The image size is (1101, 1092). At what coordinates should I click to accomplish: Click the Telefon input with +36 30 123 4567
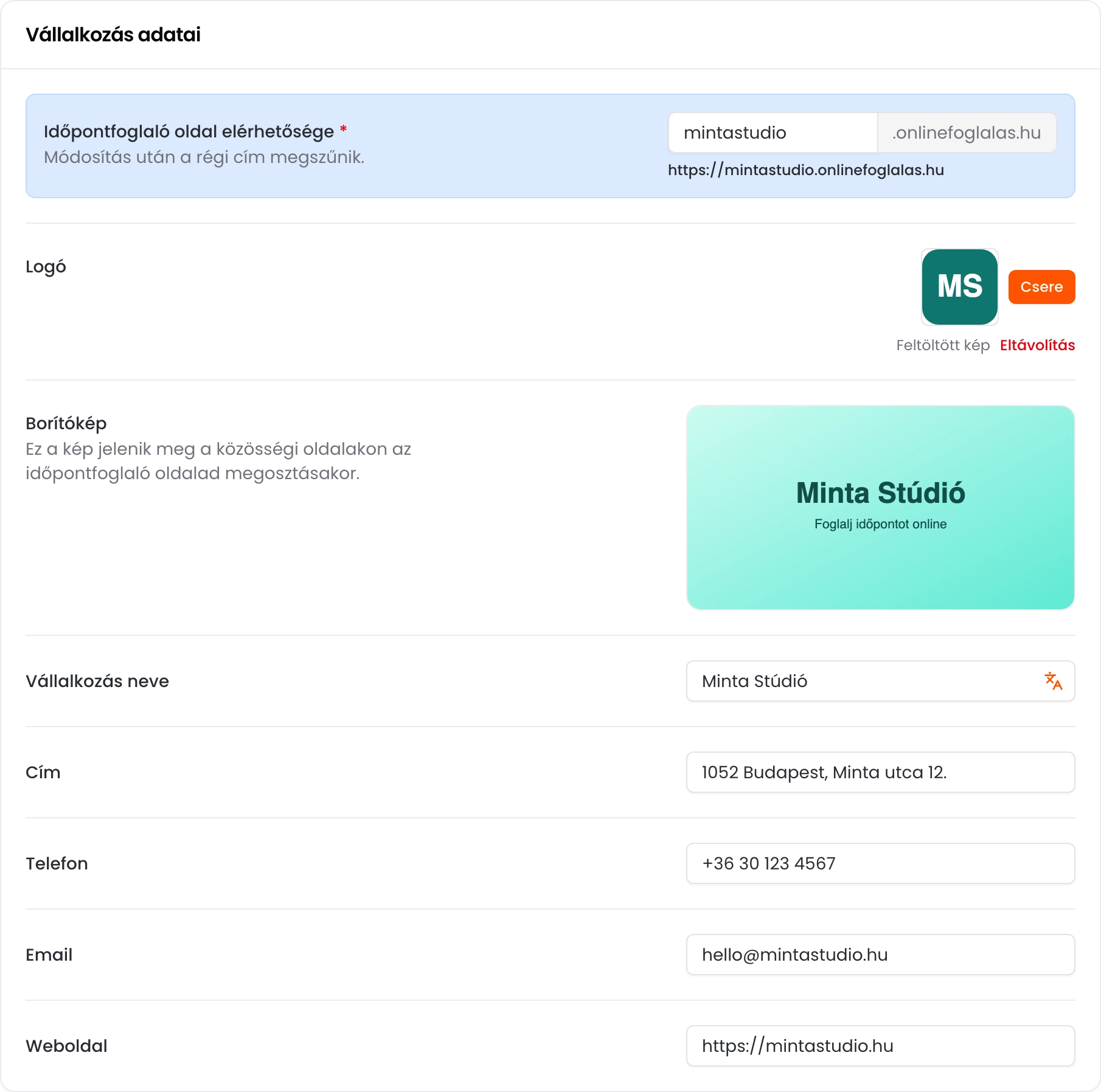coord(881,863)
